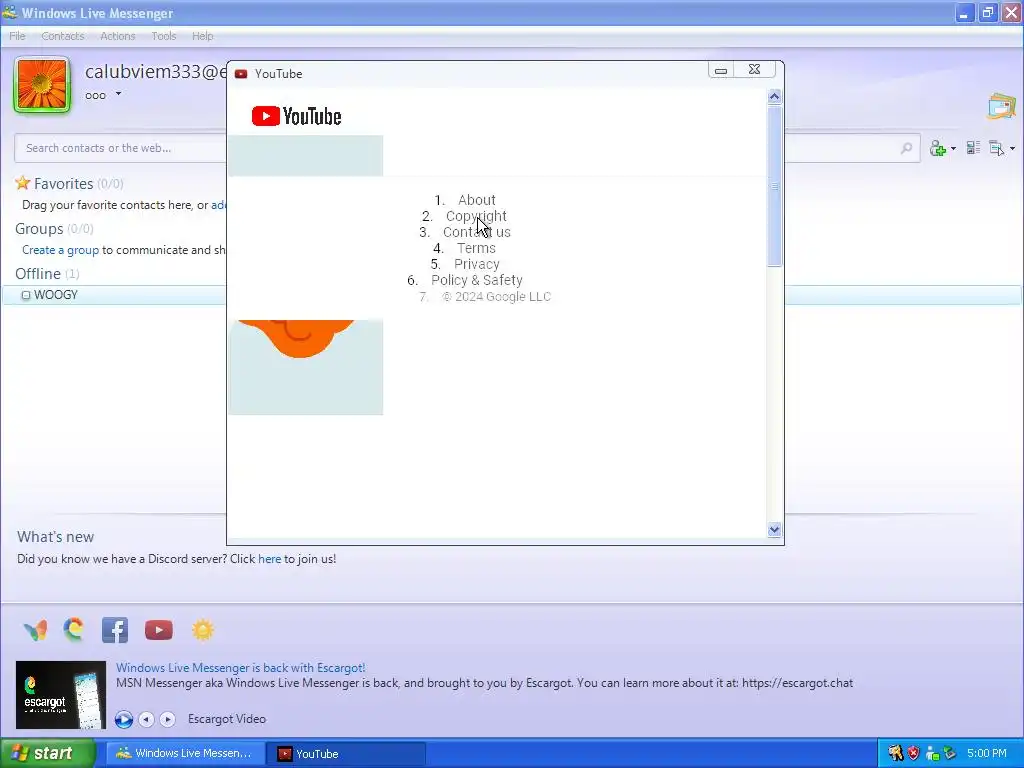Click the YouTube window scroll up arrow
This screenshot has width=1024, height=768.
775,97
